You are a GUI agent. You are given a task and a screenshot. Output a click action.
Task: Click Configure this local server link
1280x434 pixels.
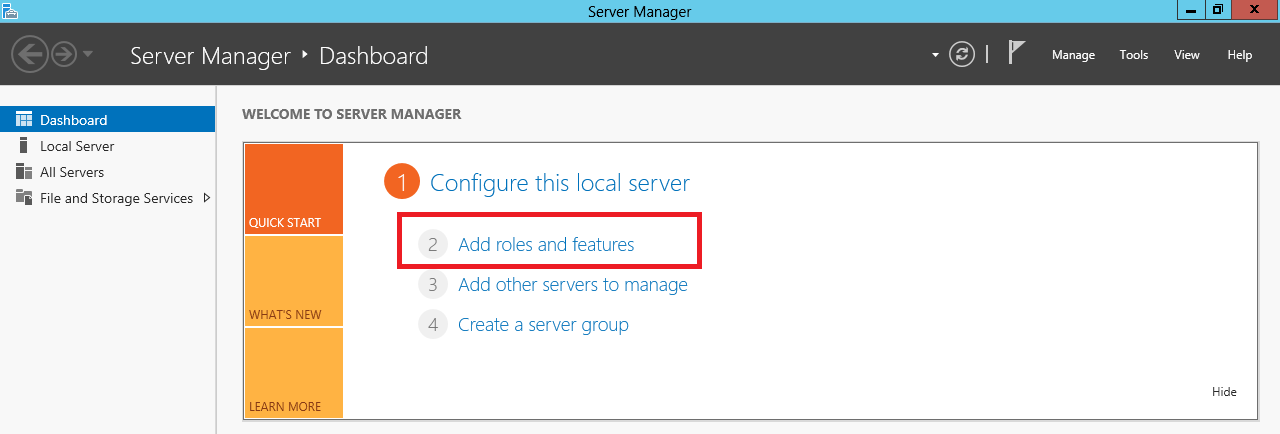click(x=560, y=183)
